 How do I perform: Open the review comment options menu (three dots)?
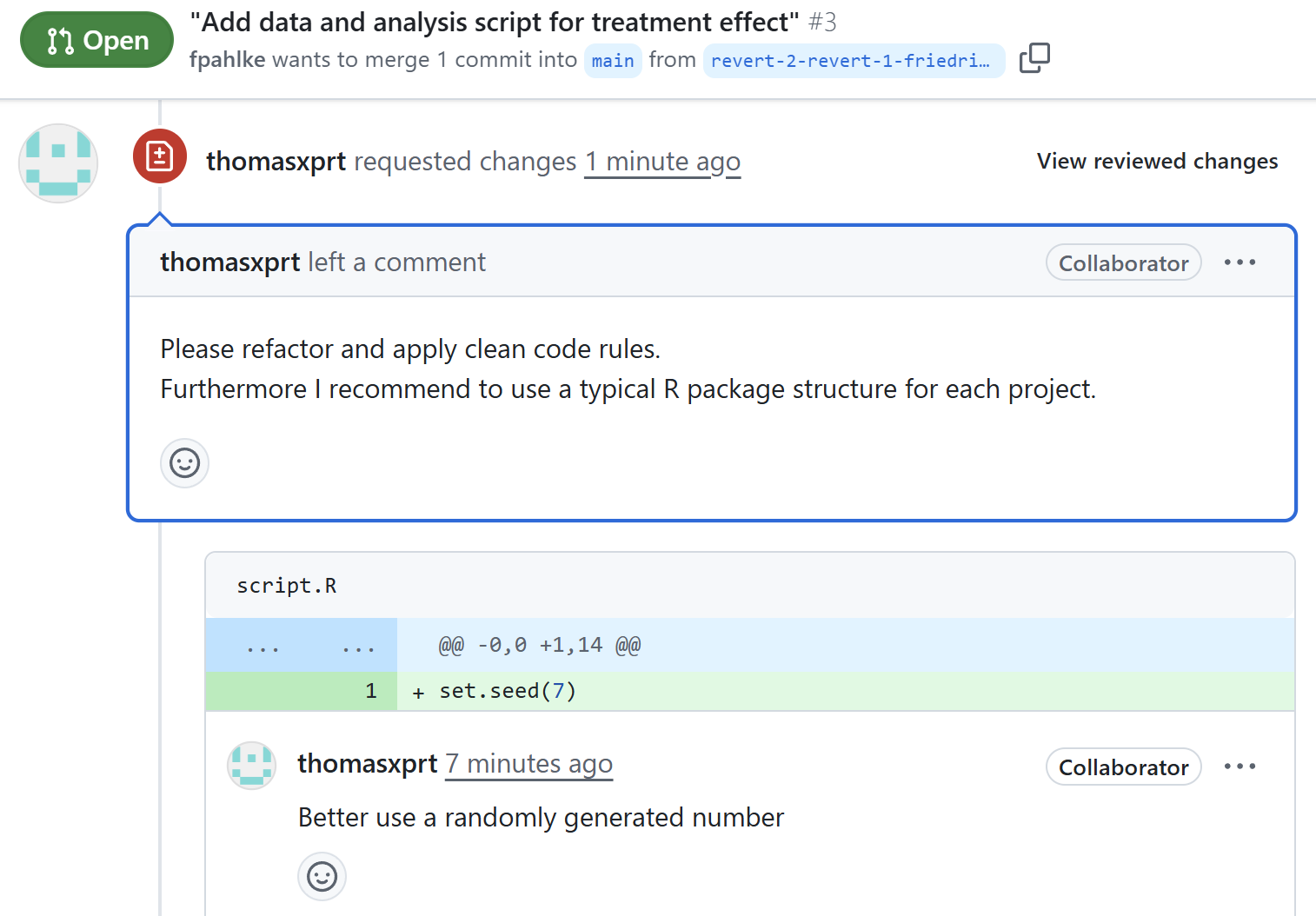coord(1240,262)
